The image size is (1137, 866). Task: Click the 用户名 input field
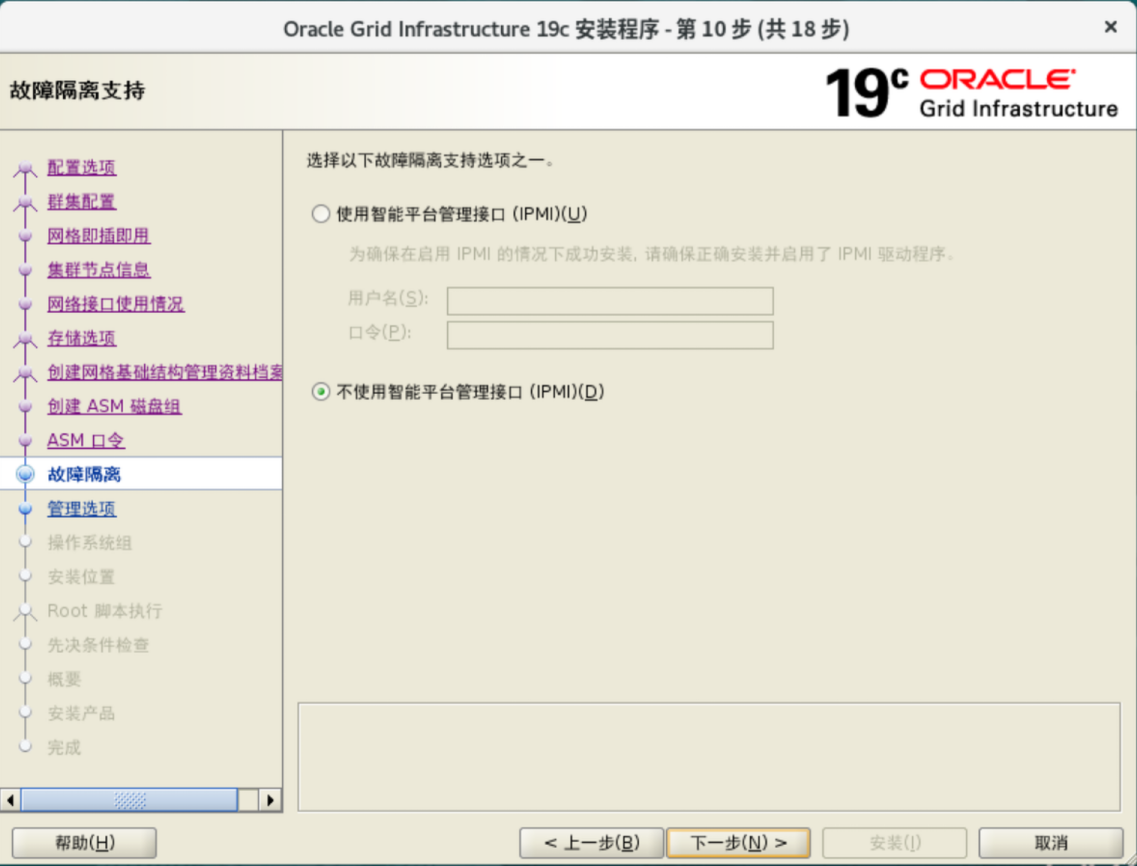point(609,301)
